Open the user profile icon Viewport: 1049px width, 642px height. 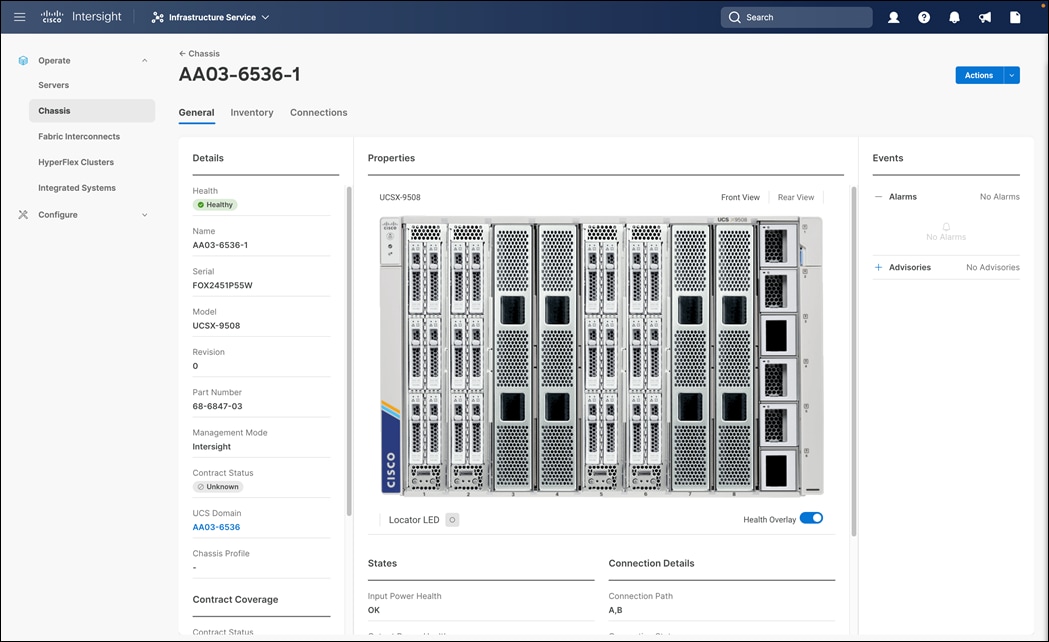point(893,17)
